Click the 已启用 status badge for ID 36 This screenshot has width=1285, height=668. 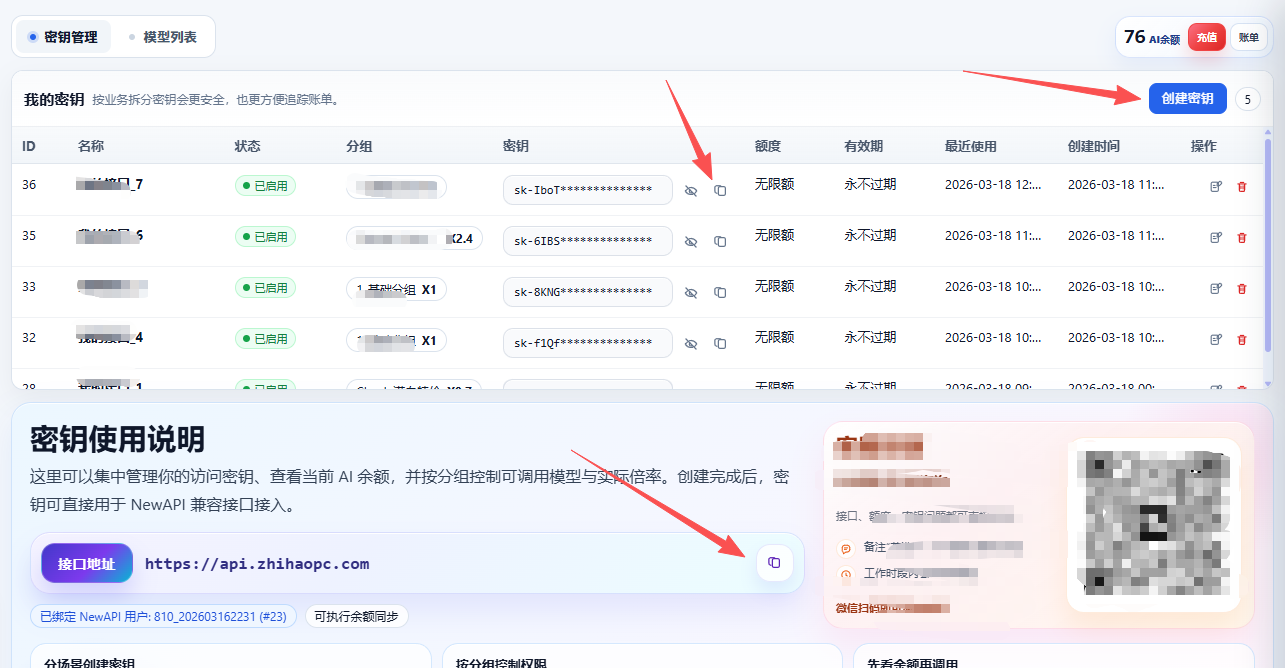(x=265, y=185)
